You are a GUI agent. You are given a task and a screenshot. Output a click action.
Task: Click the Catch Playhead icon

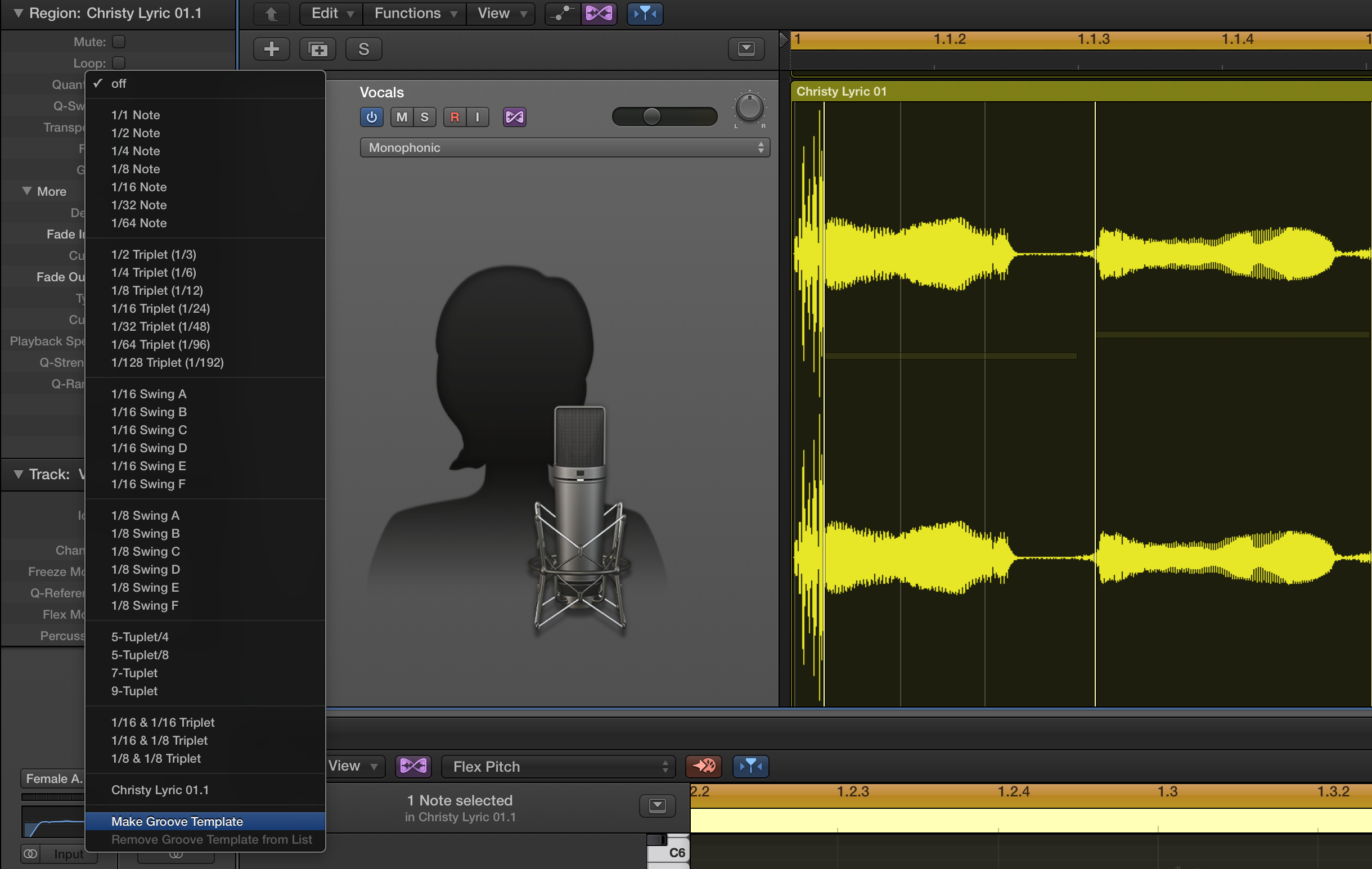(x=644, y=13)
